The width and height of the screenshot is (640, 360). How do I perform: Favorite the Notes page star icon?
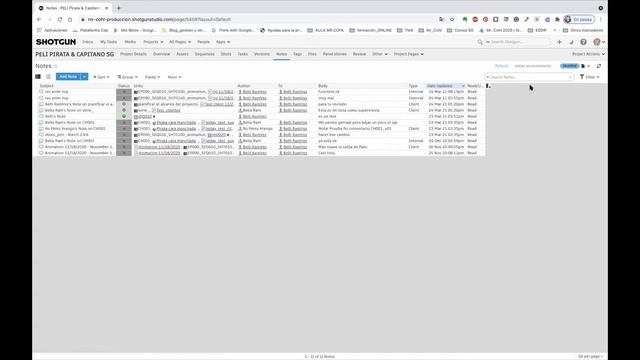56,66
